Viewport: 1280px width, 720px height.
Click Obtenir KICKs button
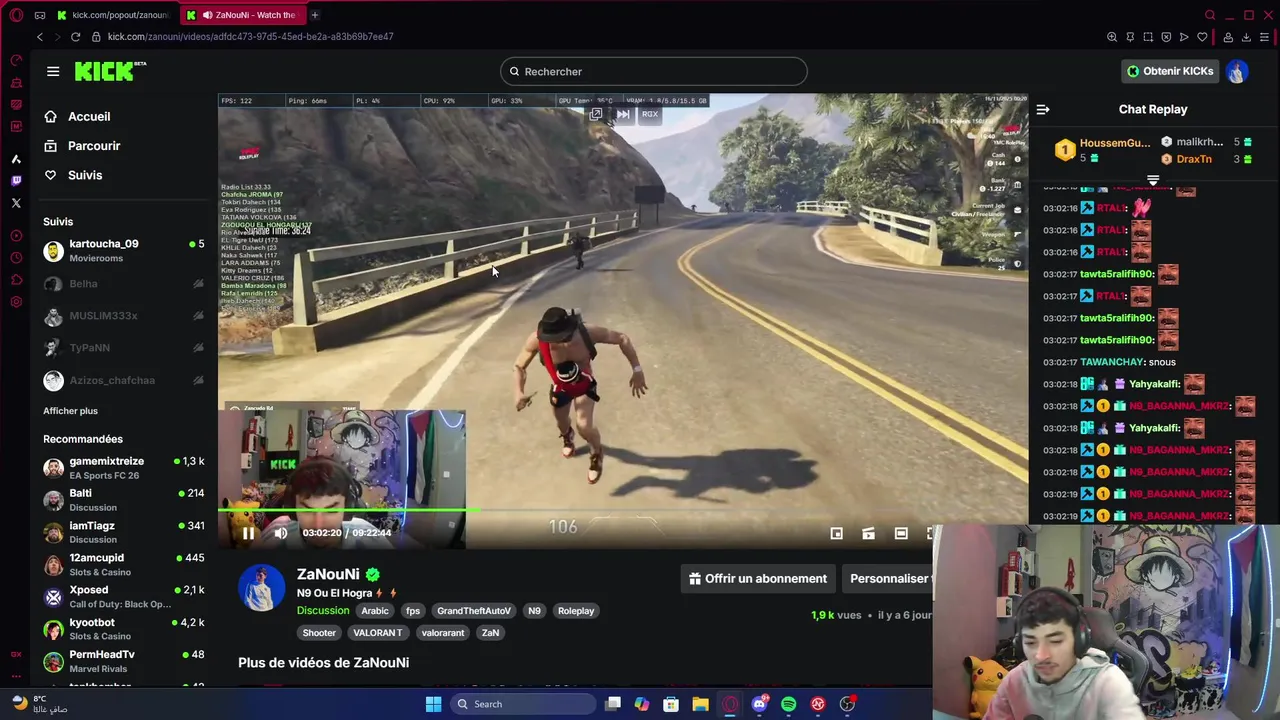[1169, 71]
